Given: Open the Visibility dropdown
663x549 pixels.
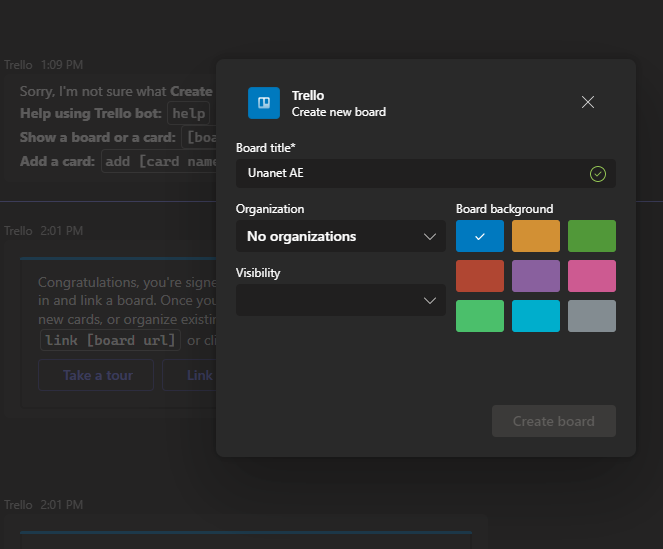Looking at the screenshot, I should click(x=340, y=300).
